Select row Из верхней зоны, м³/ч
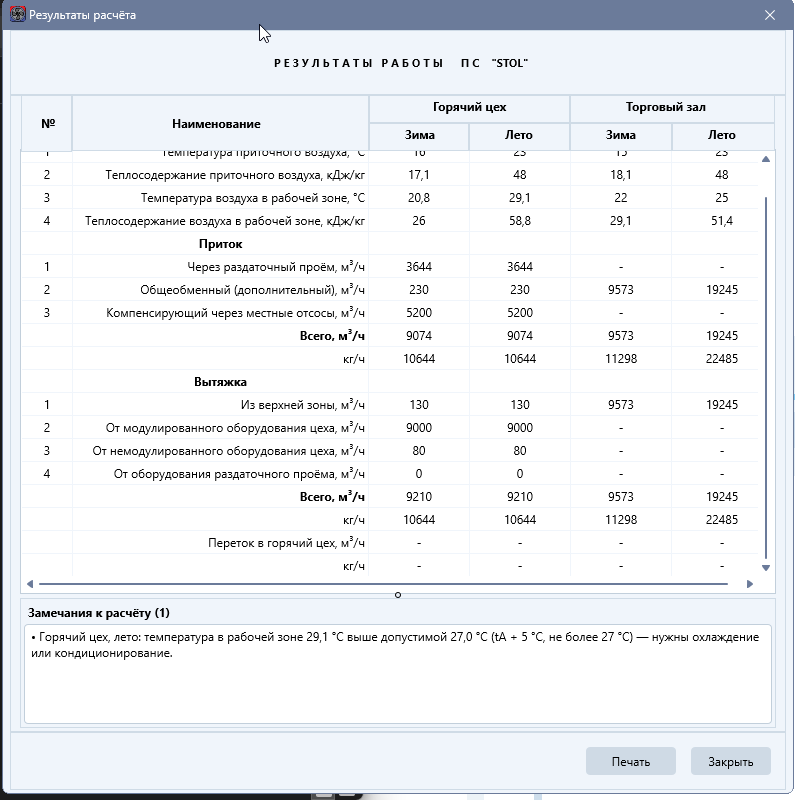Viewport: 795px width, 800px height. (x=389, y=405)
